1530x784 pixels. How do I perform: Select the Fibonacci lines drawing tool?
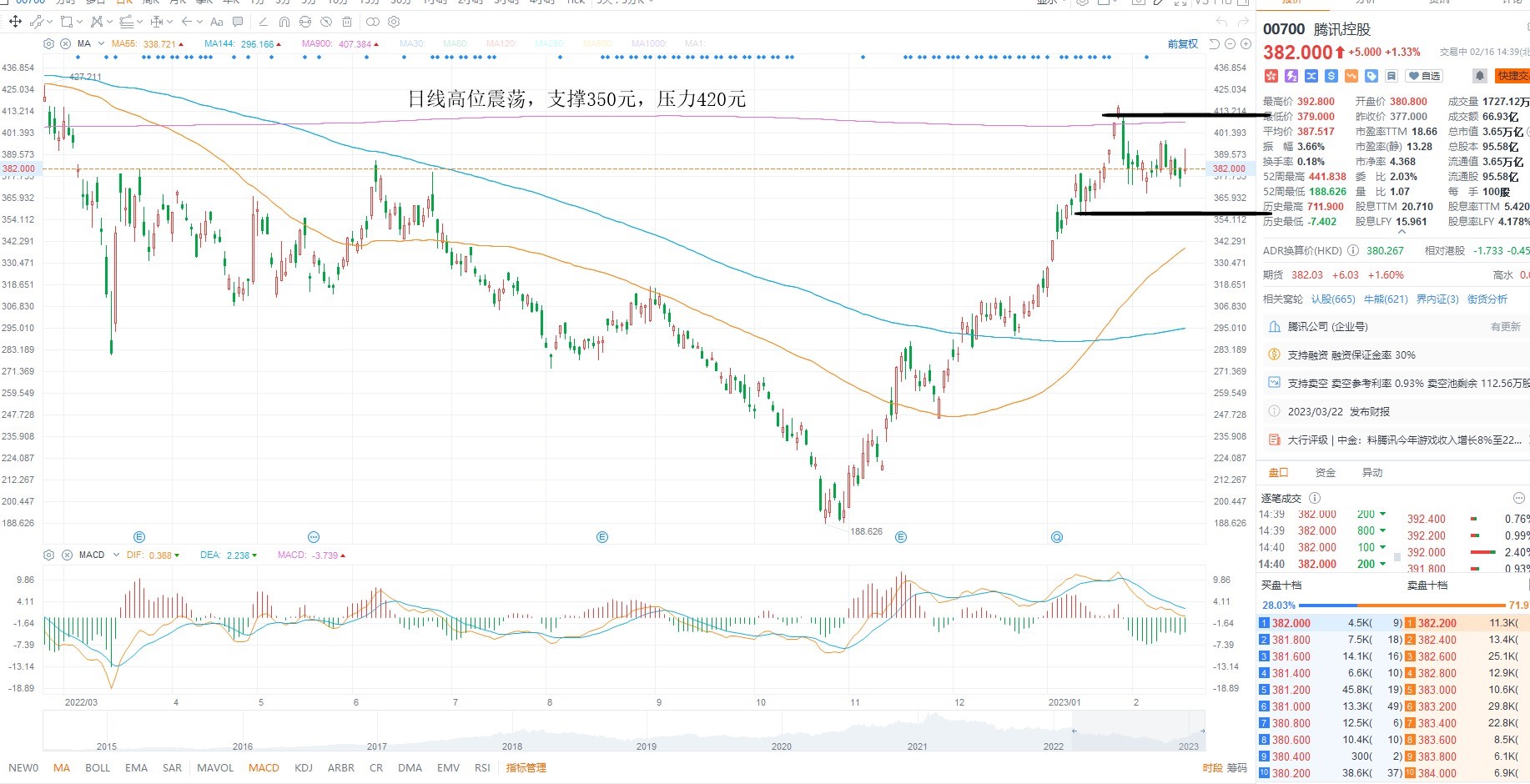126,22
